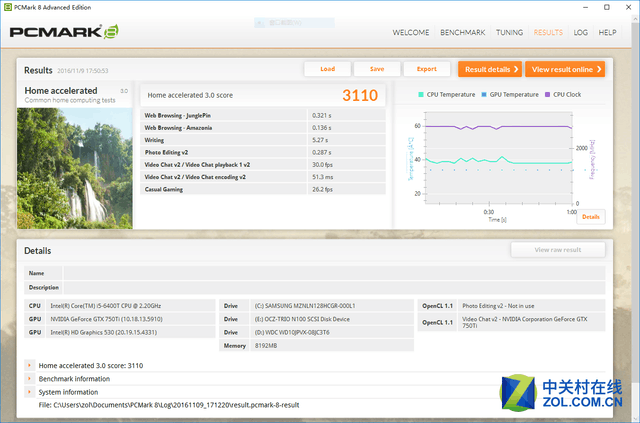Open the LOG tab
This screenshot has height=423, width=640.
580,32
